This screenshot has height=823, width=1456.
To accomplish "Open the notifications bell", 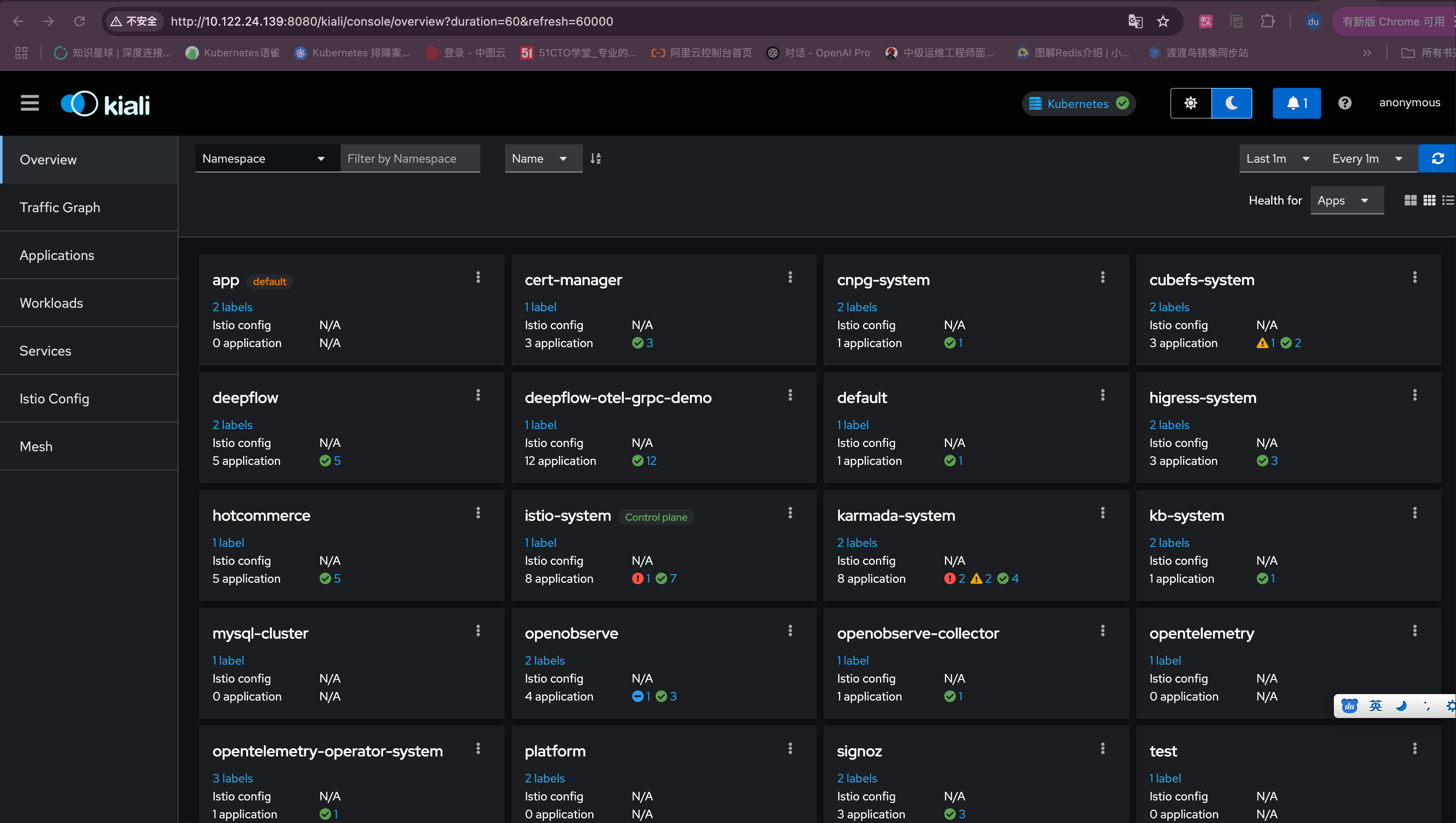I will coord(1296,103).
